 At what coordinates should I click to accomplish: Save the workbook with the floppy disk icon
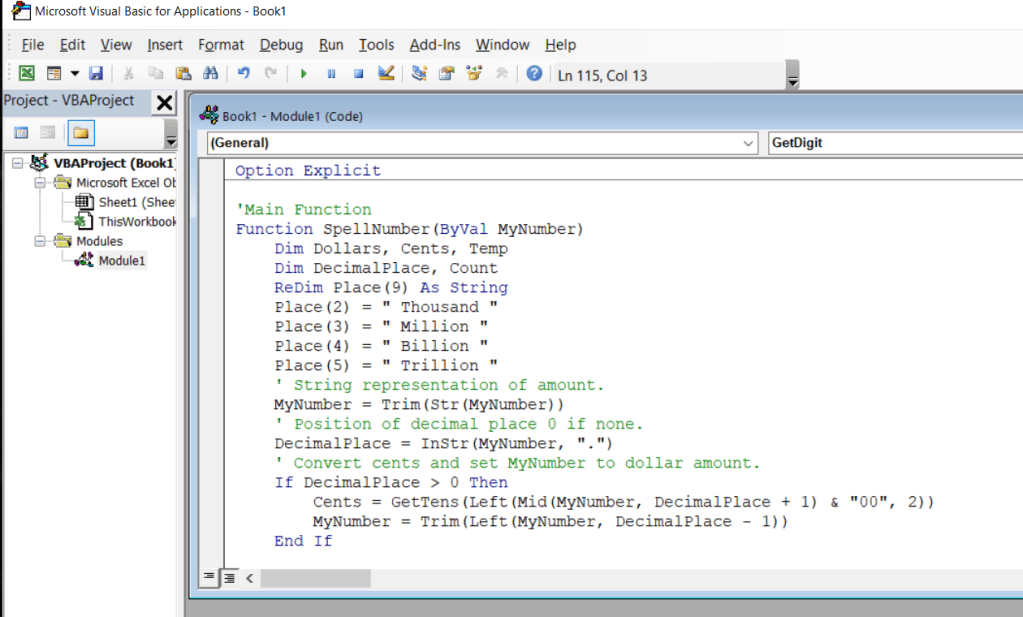[x=96, y=73]
